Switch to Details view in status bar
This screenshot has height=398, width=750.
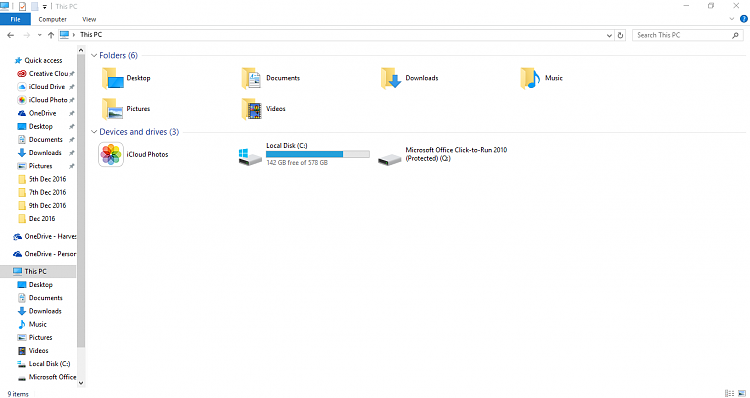pyautogui.click(x=729, y=393)
